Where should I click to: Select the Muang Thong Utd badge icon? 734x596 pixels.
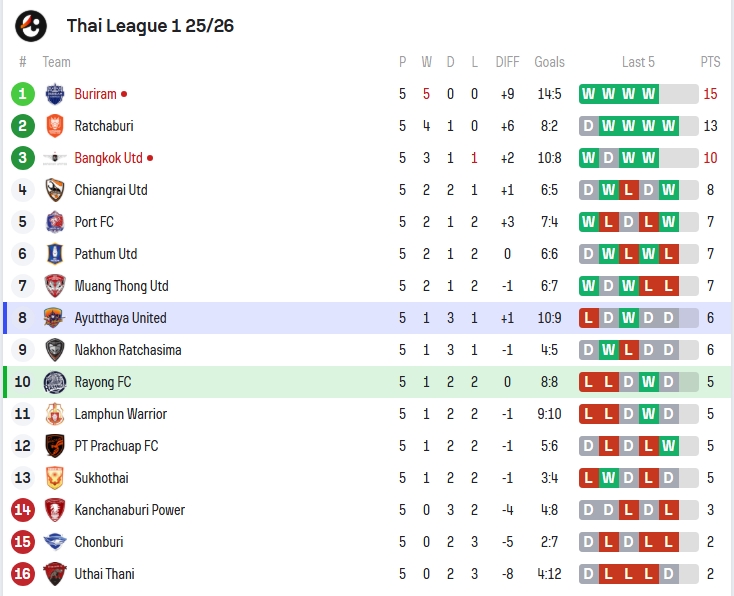coord(55,286)
